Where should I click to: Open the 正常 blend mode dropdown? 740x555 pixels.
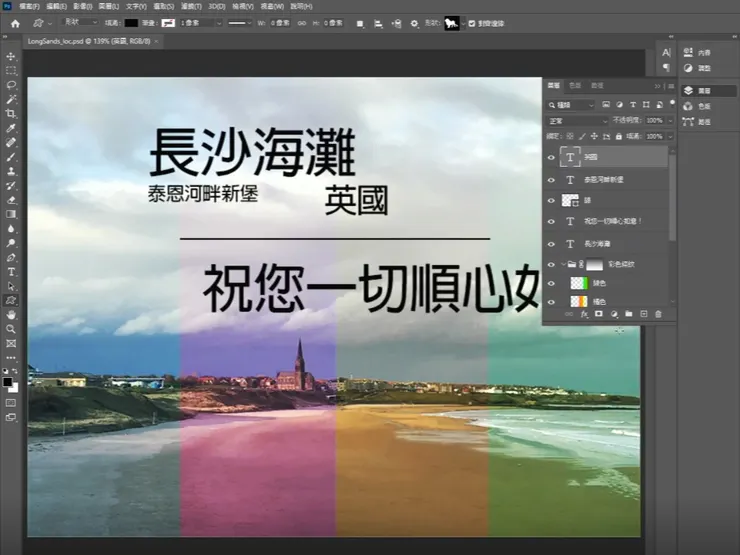click(578, 121)
